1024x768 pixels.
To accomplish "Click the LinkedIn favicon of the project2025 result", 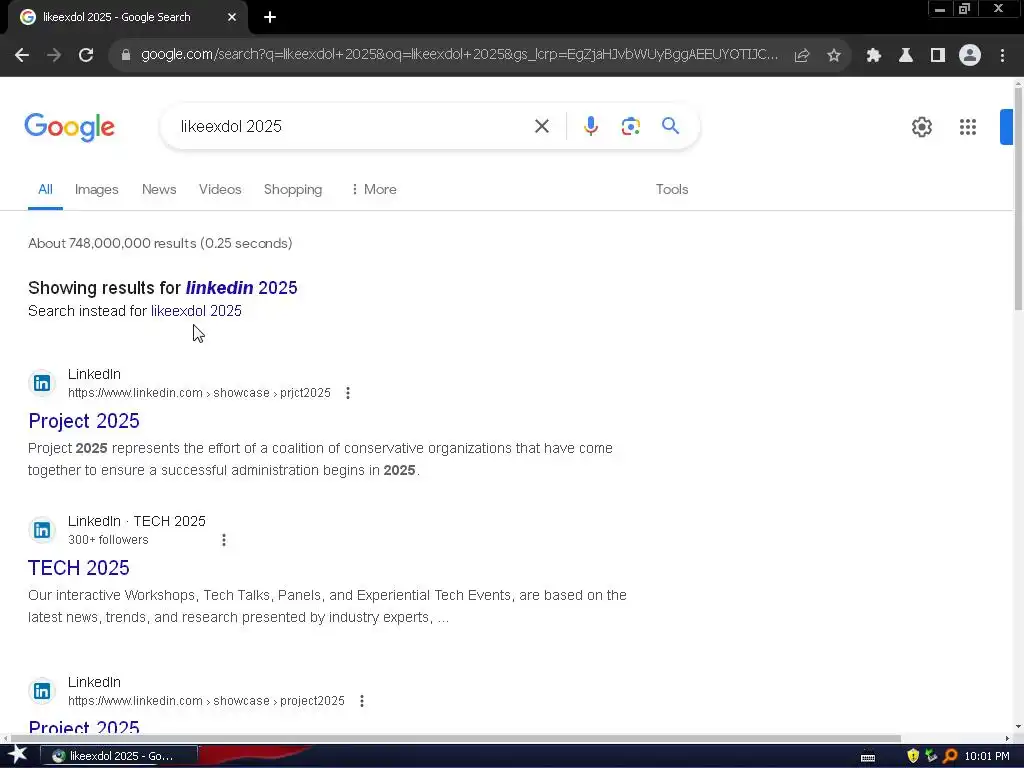I will (42, 691).
